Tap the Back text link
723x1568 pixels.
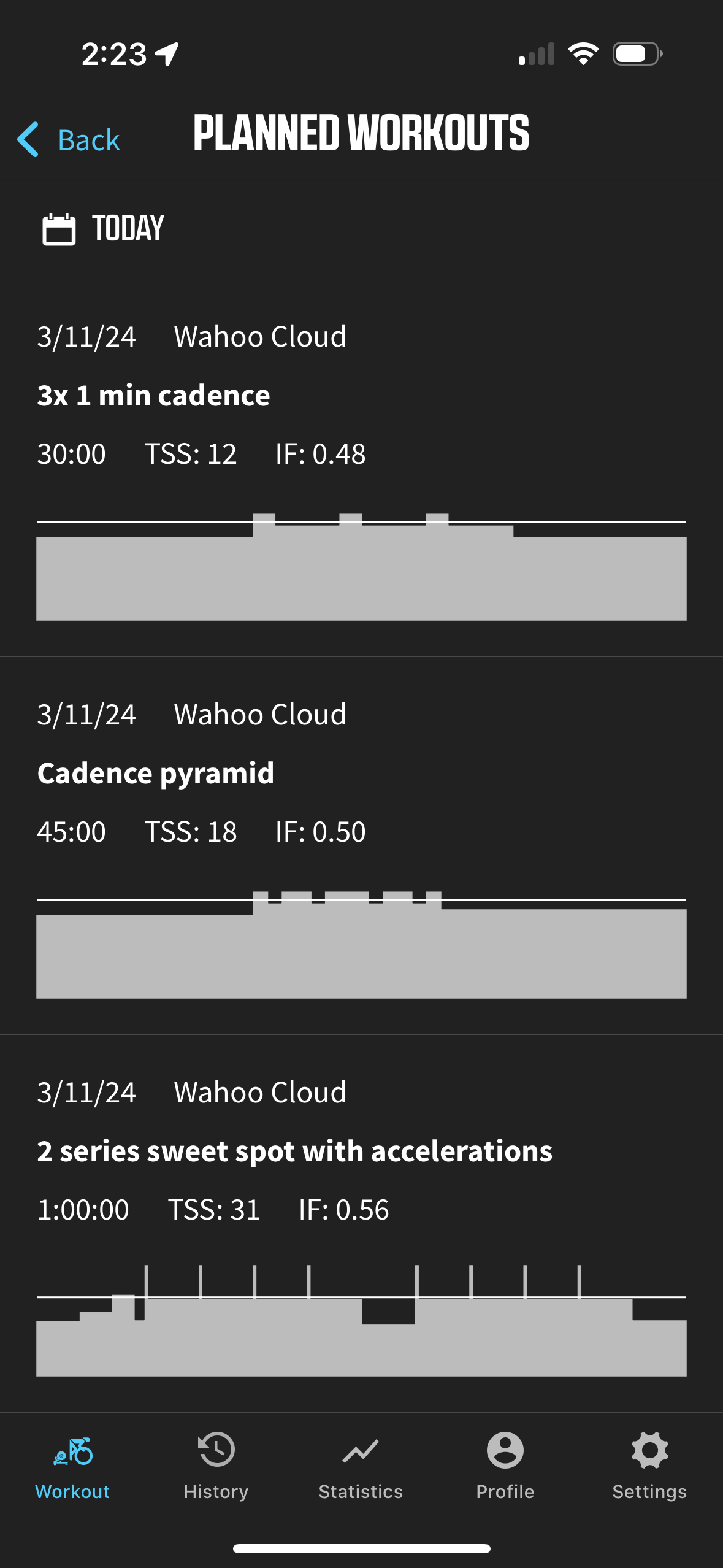88,140
